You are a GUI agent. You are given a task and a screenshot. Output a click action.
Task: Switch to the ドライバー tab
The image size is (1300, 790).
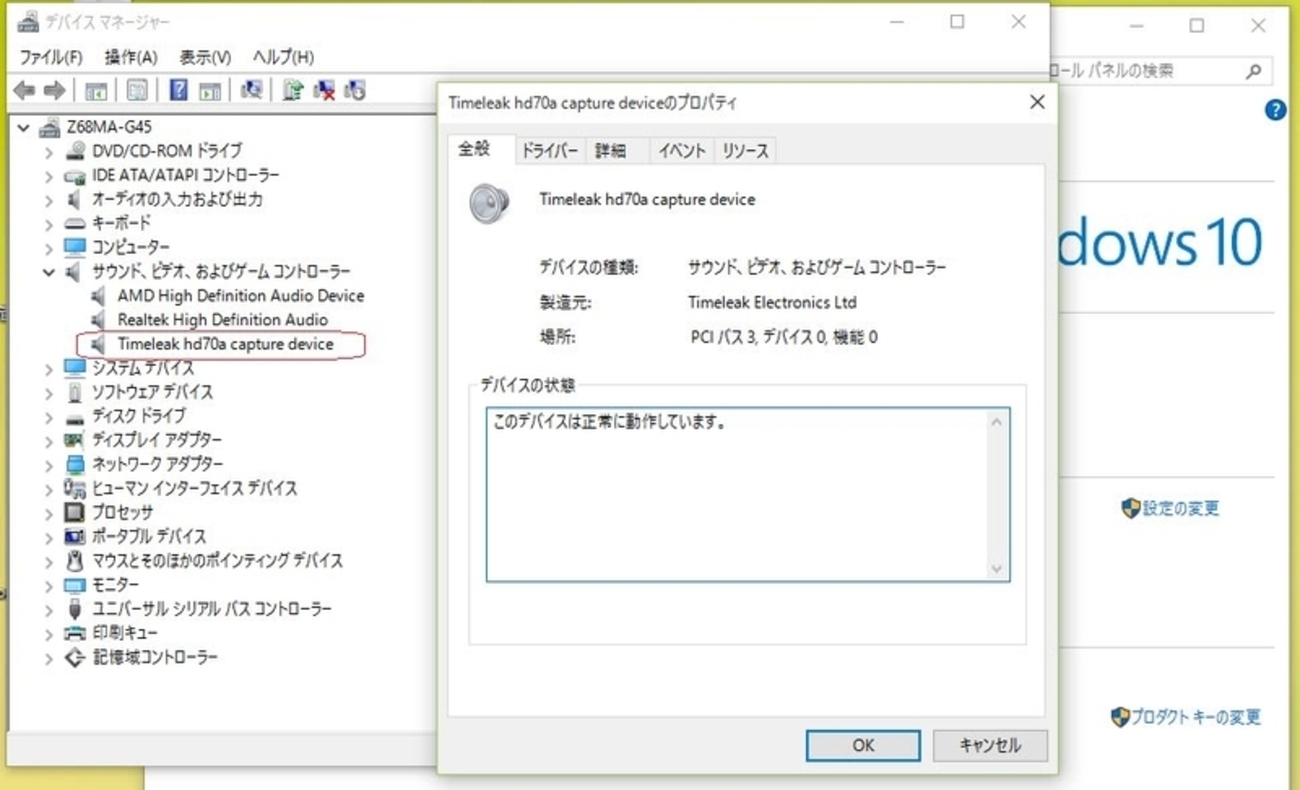549,151
